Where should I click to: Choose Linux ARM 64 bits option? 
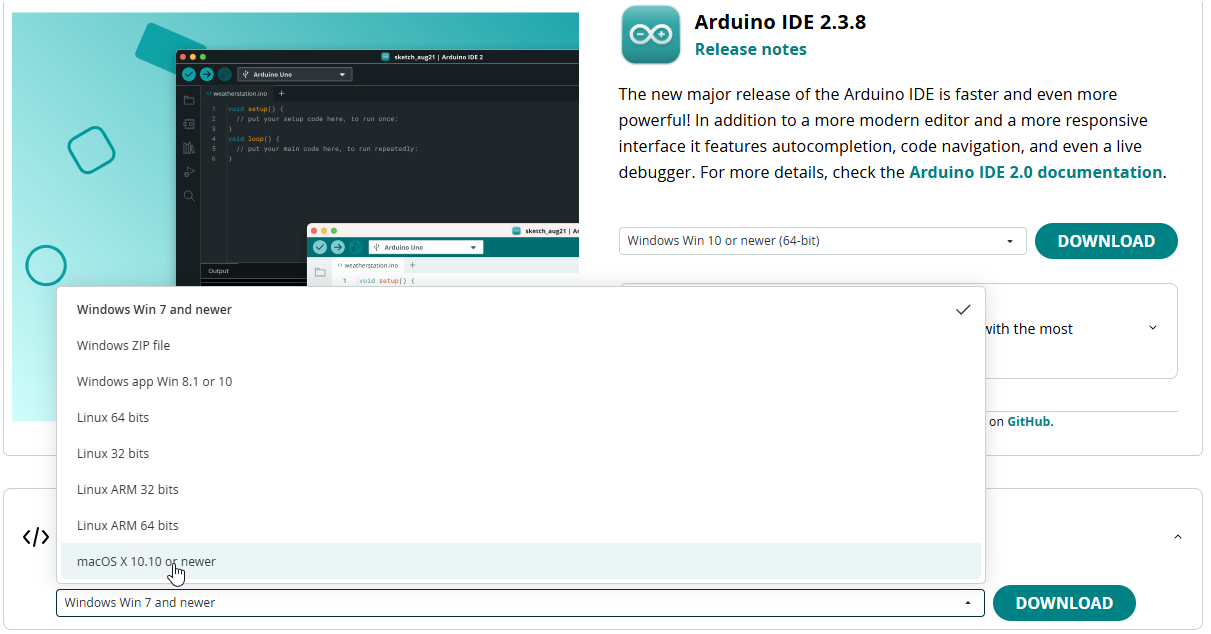(521, 526)
